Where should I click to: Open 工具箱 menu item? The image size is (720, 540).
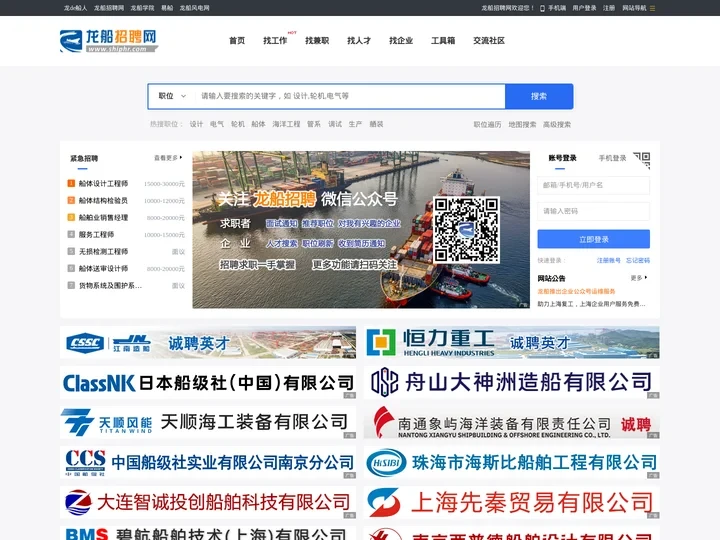point(443,41)
